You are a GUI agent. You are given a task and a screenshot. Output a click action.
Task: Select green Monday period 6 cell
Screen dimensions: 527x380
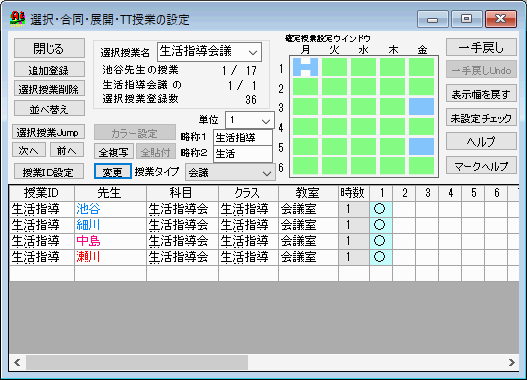(305, 166)
